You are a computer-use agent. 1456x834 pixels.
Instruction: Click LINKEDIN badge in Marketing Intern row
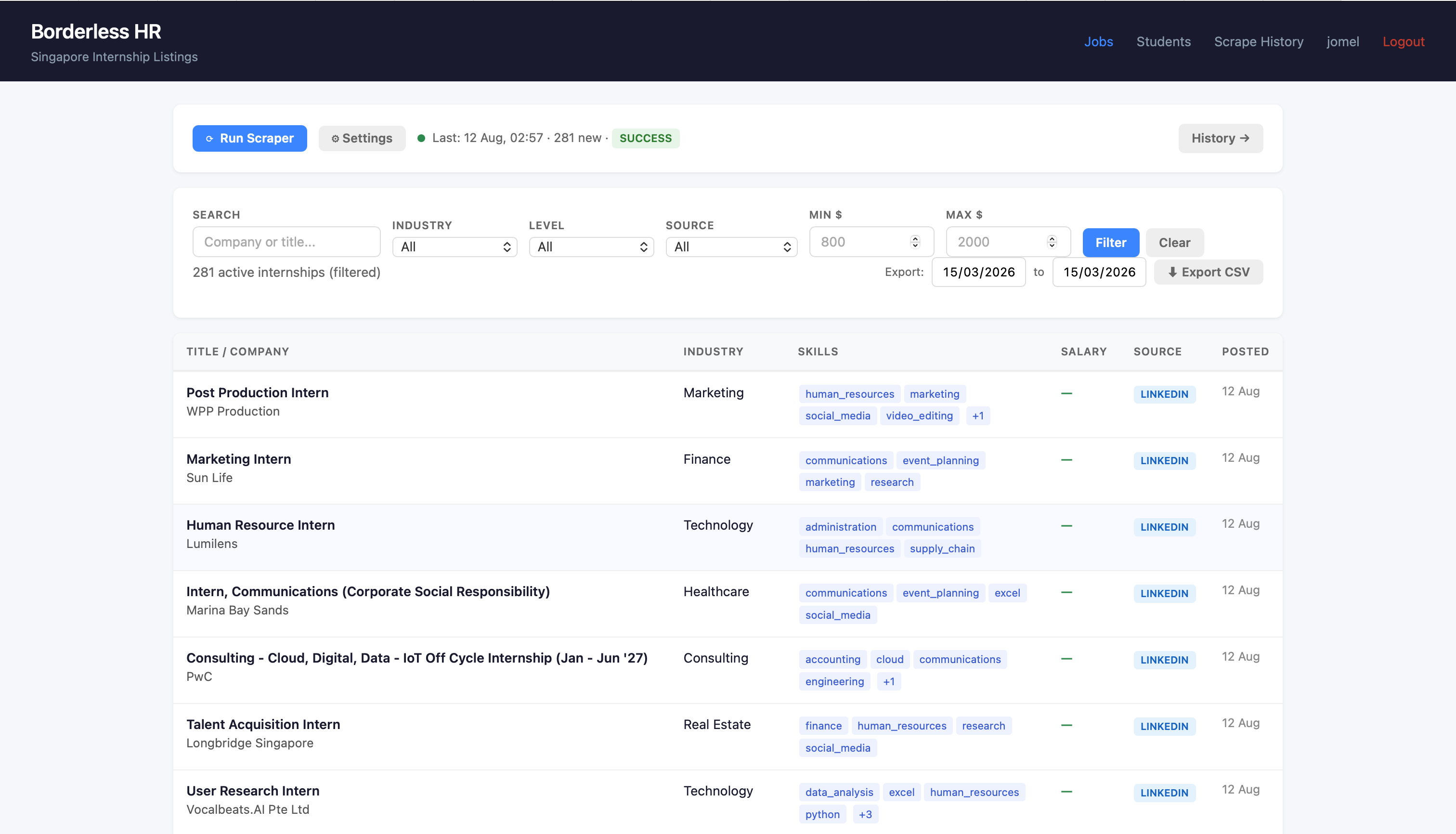point(1164,460)
